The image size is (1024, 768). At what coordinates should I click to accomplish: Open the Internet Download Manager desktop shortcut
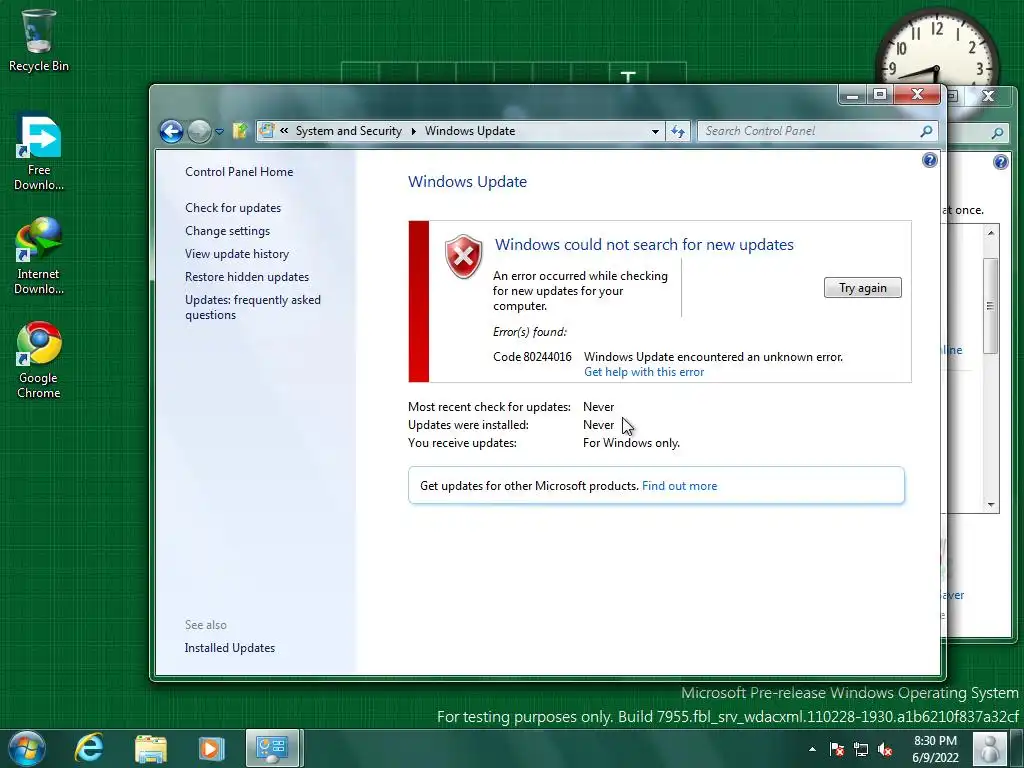pos(39,257)
